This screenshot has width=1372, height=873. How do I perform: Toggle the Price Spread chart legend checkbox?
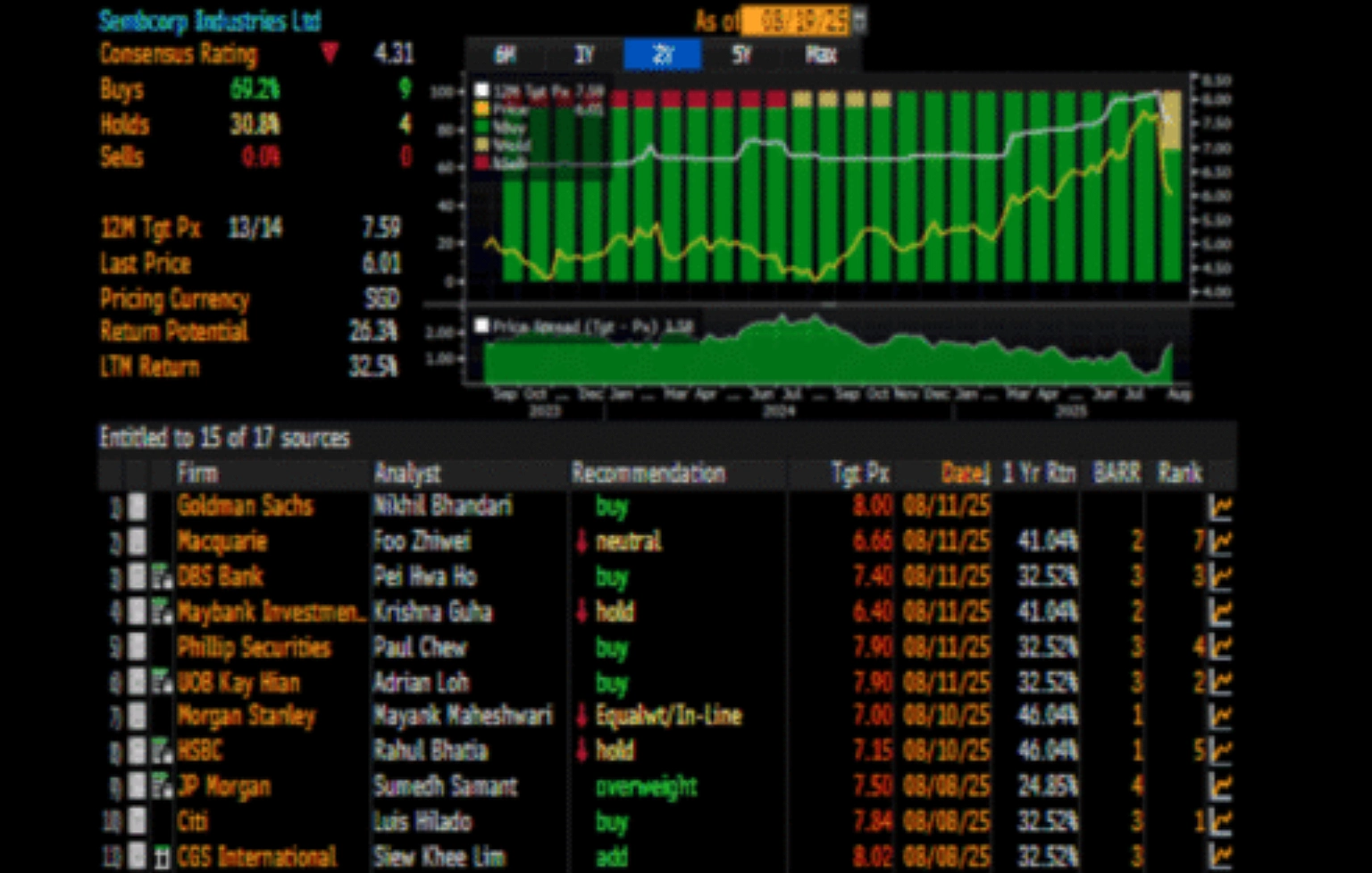(481, 326)
